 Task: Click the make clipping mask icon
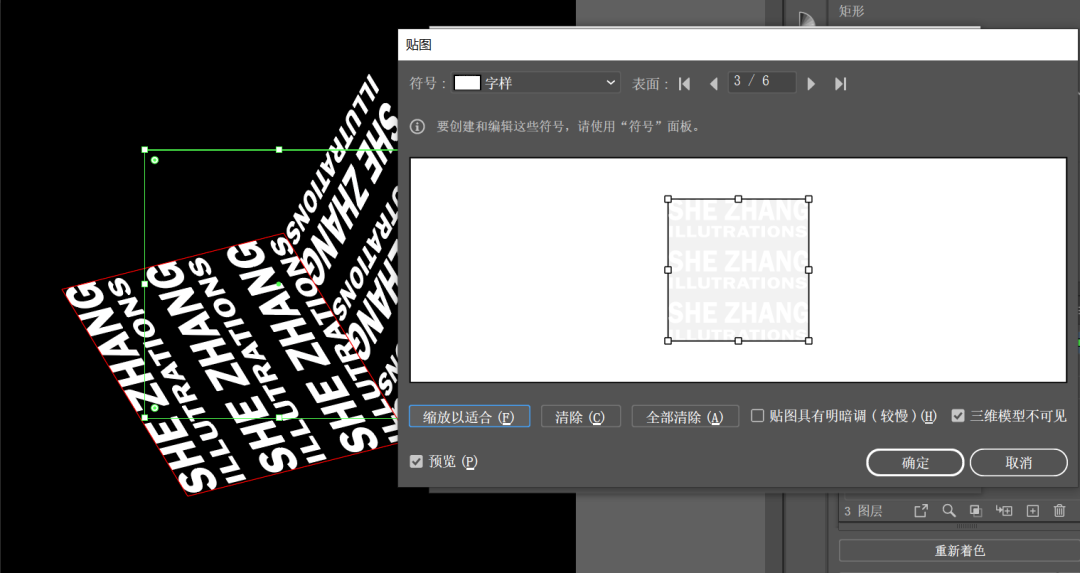(x=975, y=511)
